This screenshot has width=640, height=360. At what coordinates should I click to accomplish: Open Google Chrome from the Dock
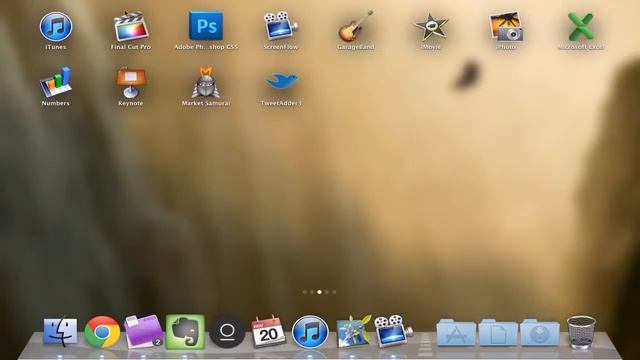(x=102, y=332)
